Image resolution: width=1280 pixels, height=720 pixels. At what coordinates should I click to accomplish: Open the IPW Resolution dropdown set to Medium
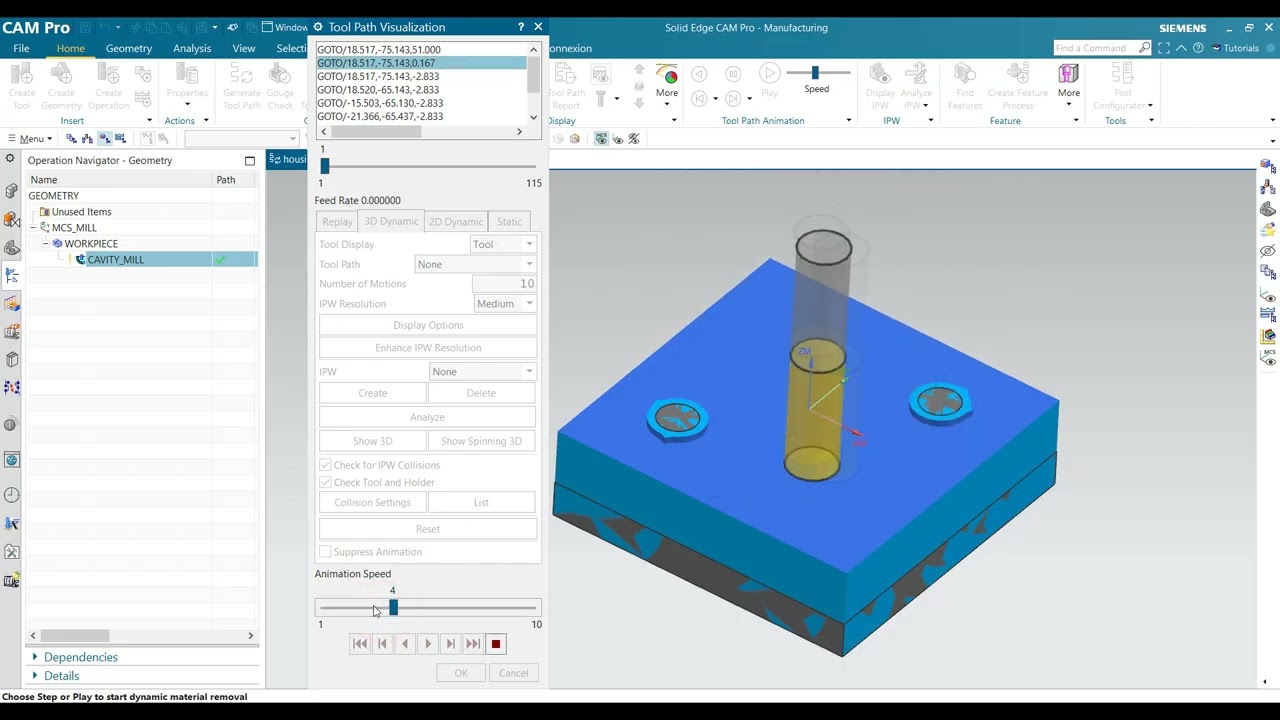505,304
